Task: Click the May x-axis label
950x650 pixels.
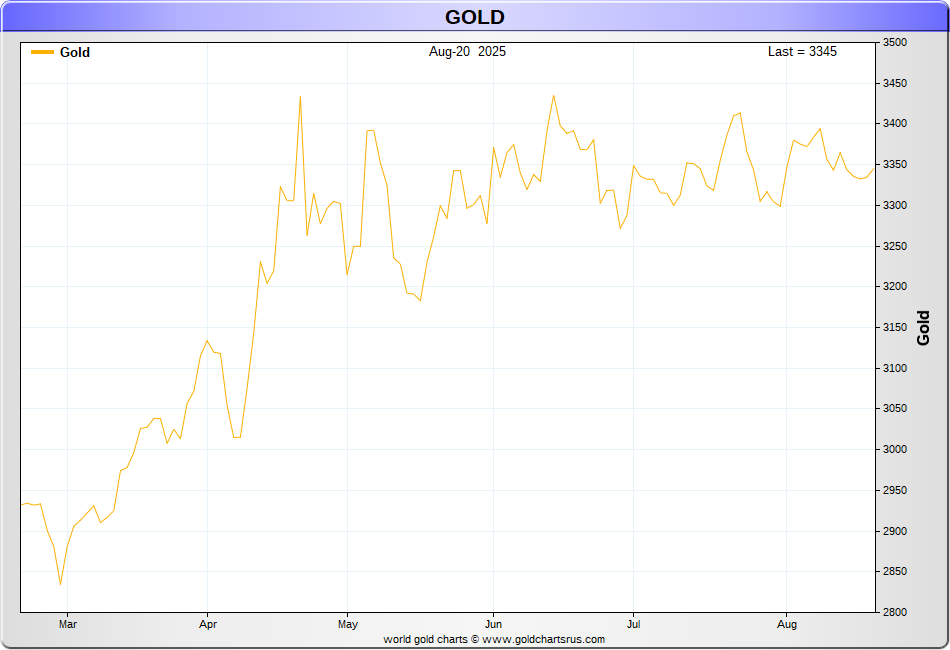Action: [348, 624]
